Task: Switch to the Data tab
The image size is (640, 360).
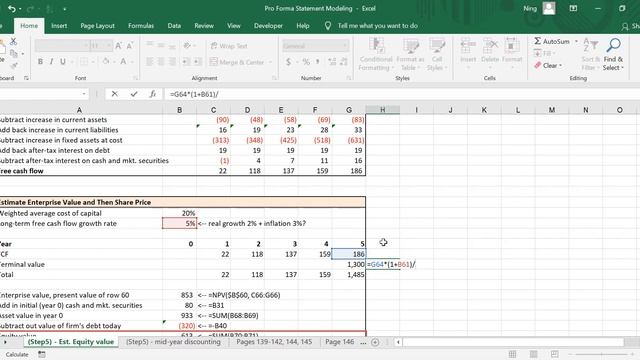Action: [x=174, y=26]
